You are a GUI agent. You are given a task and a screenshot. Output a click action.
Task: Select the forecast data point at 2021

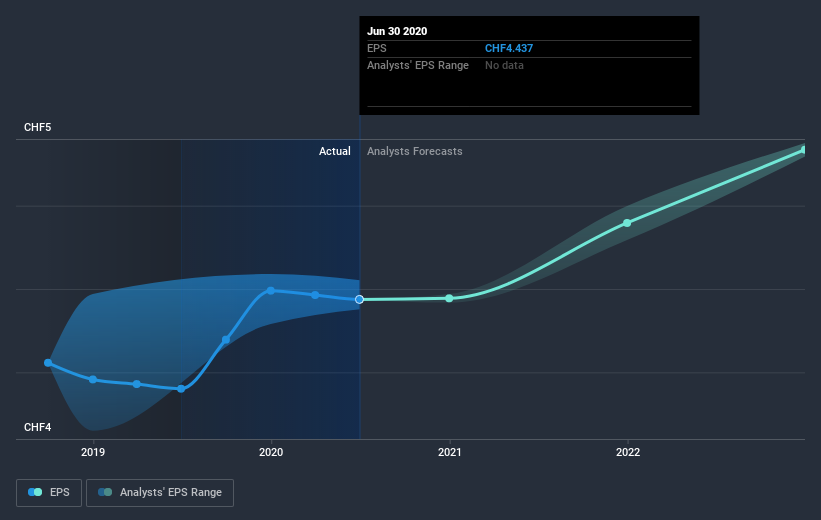click(x=449, y=298)
